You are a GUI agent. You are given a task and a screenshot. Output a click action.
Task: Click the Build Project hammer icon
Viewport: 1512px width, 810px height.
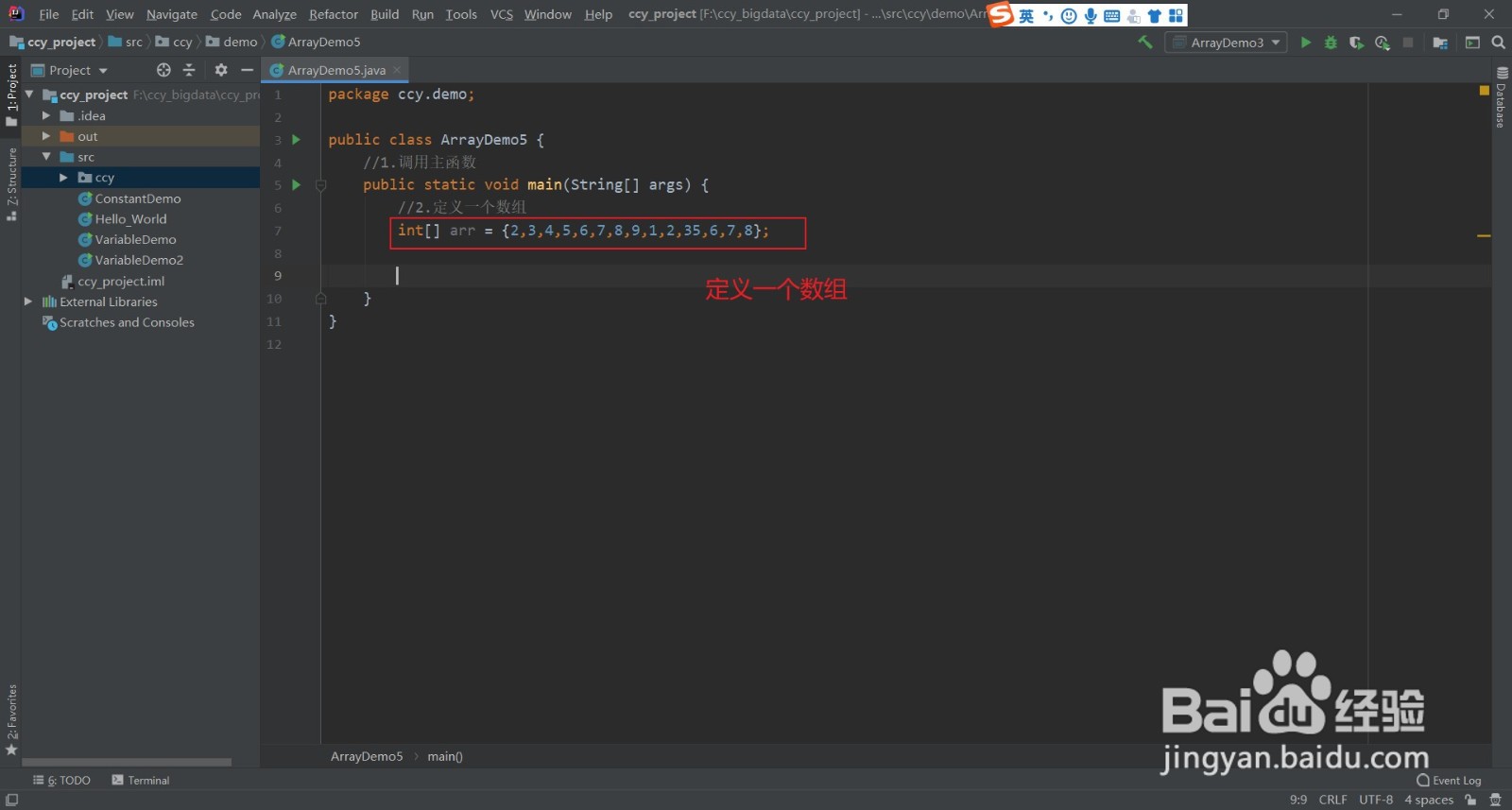[x=1144, y=43]
